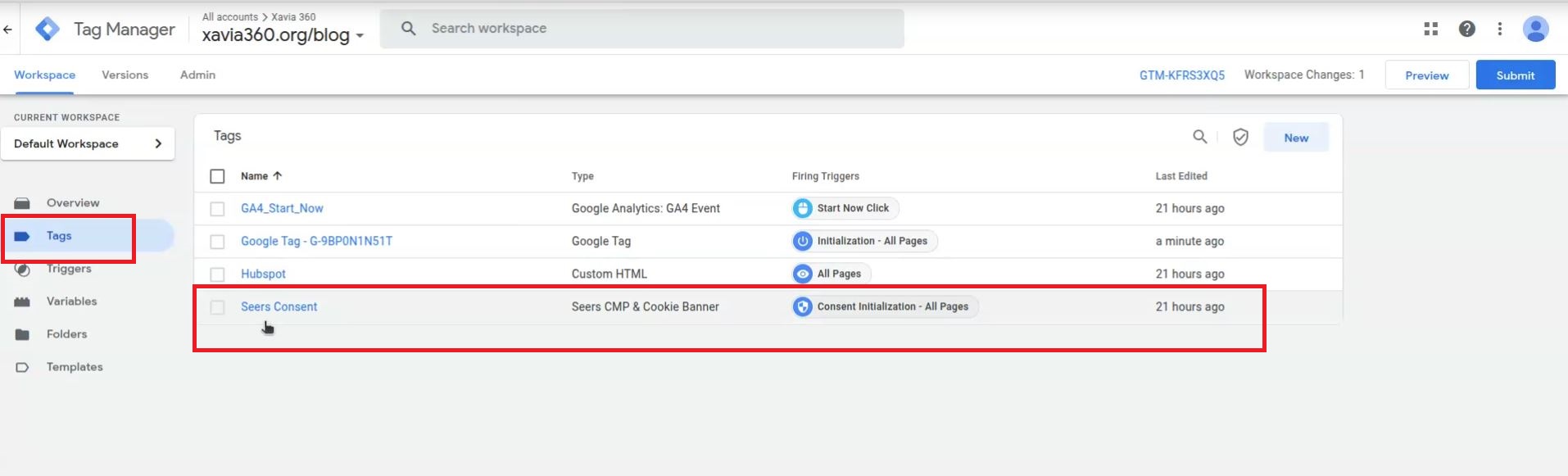The width and height of the screenshot is (1568, 476).
Task: Tick the Seers Consent row checkbox
Action: tap(217, 307)
